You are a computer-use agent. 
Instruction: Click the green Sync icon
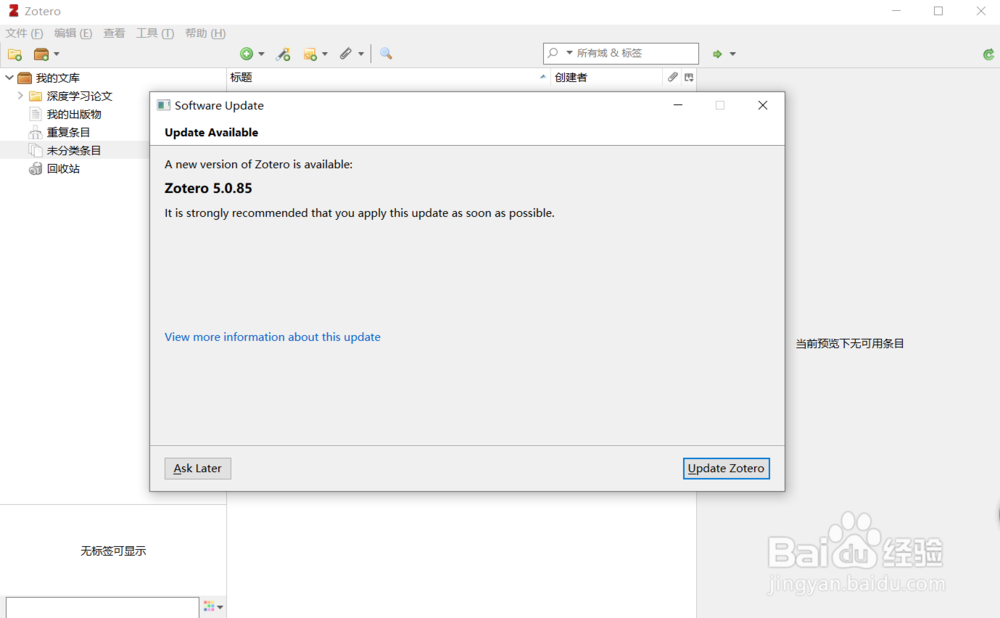coord(988,55)
